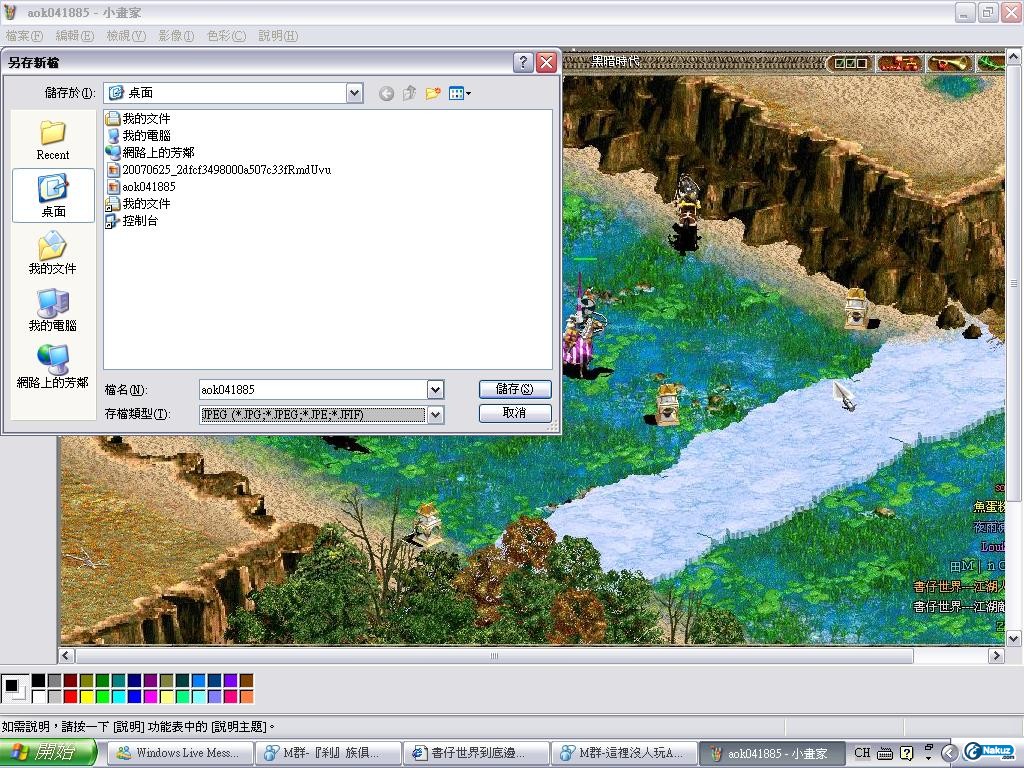The image size is (1024, 768).
Task: Select 控制台 shortcut in the file list
Action: [132, 221]
